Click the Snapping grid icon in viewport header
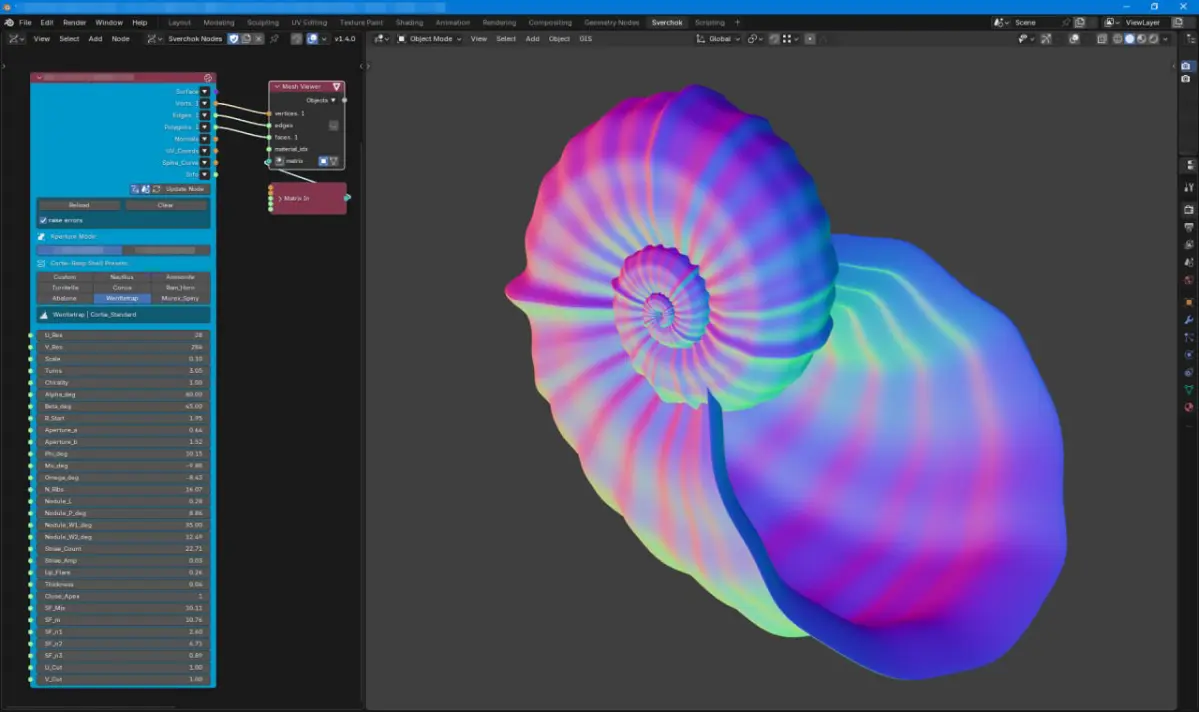The height and width of the screenshot is (712, 1199). [x=787, y=39]
